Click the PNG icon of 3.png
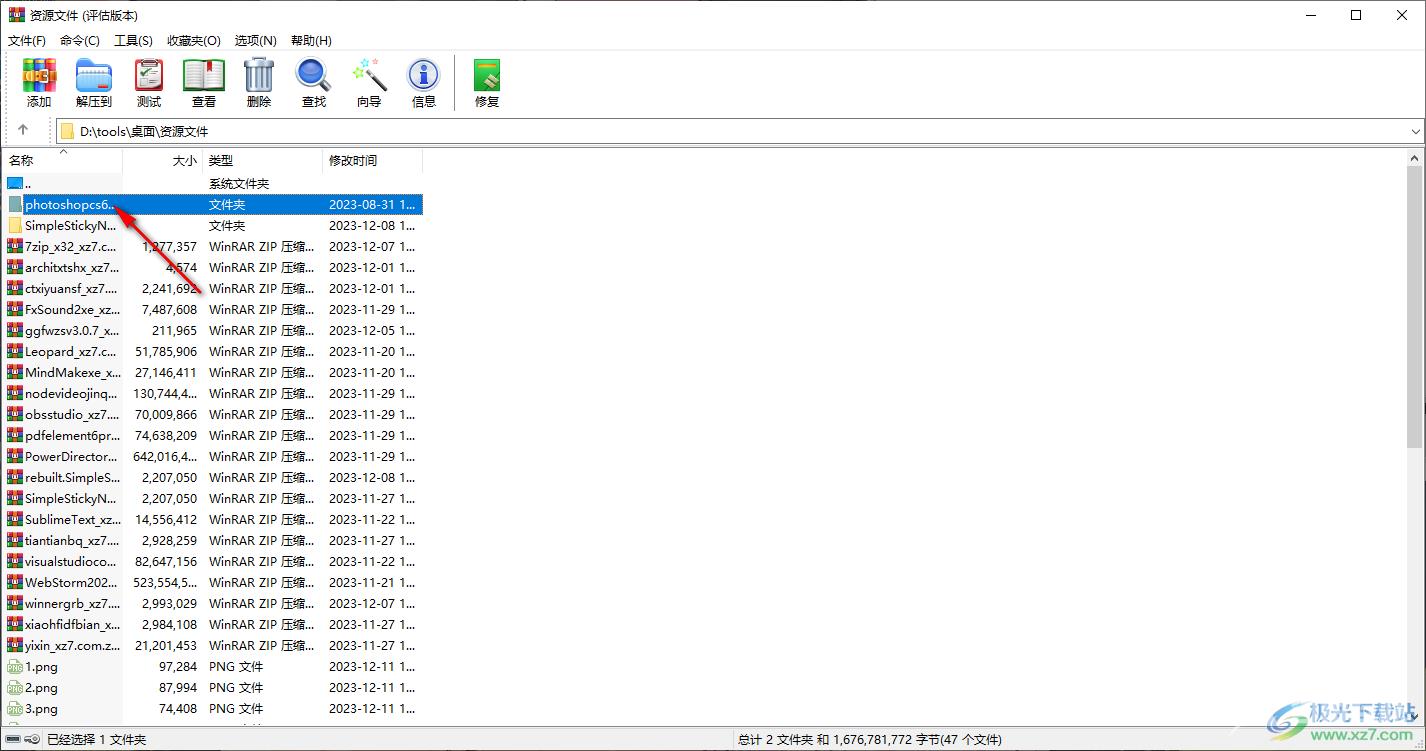Image resolution: width=1426 pixels, height=751 pixels. tap(14, 708)
